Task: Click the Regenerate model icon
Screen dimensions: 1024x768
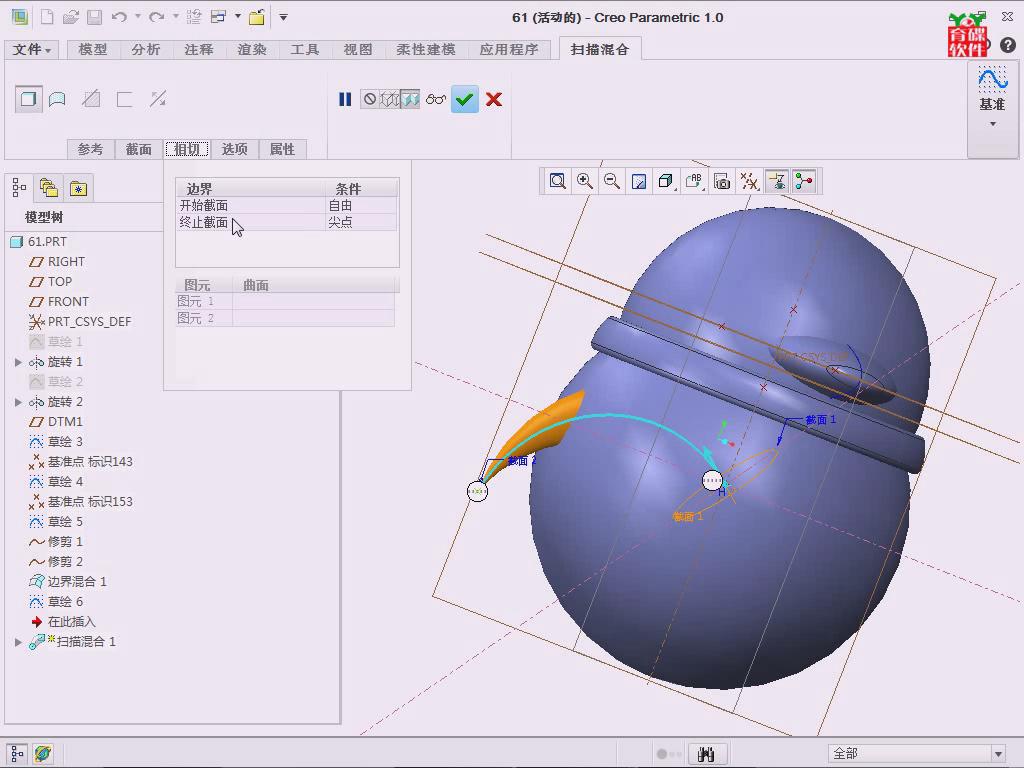Action: tap(194, 18)
